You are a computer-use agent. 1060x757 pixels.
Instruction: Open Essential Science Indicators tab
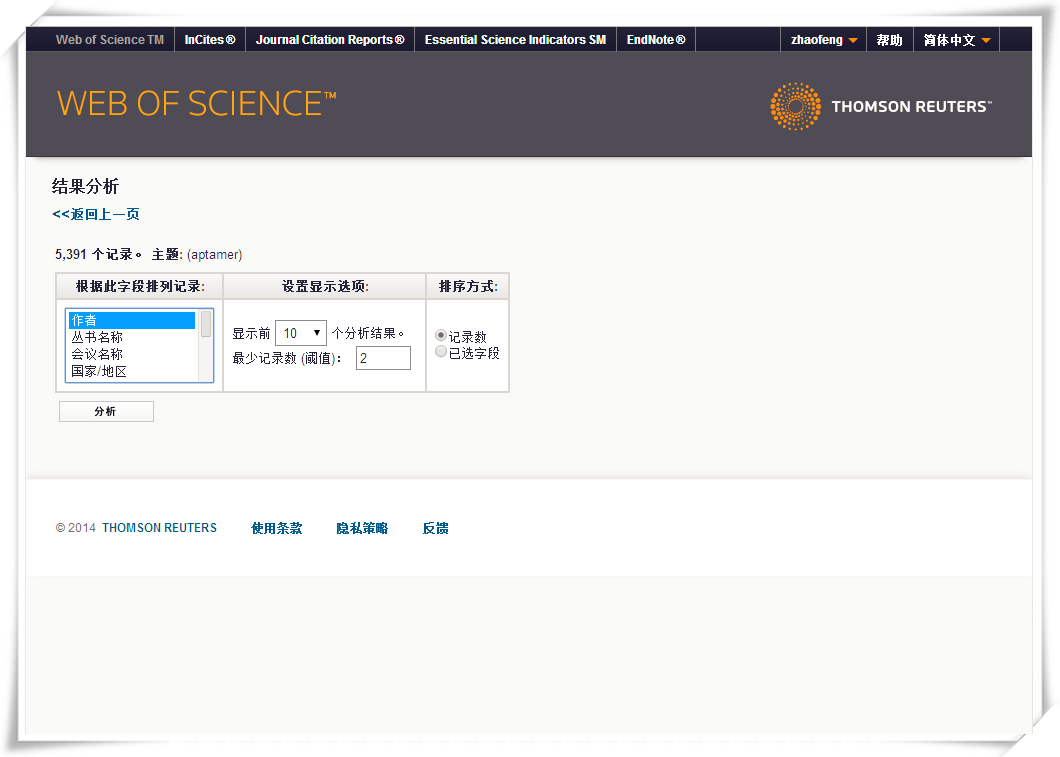515,40
